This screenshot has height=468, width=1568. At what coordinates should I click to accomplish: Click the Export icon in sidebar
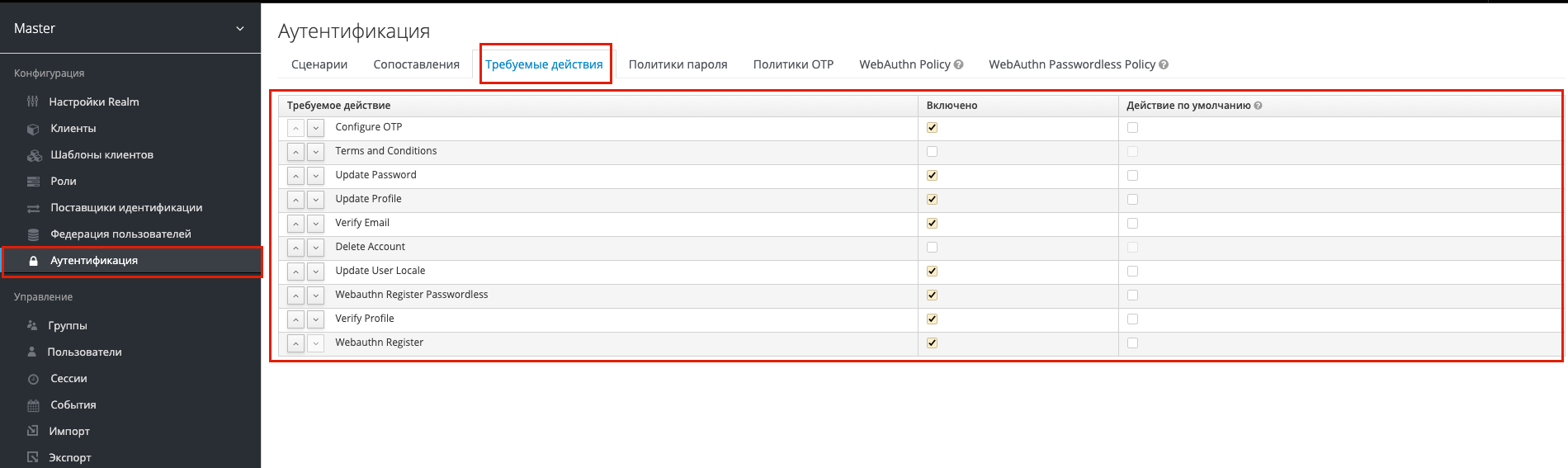(33, 457)
